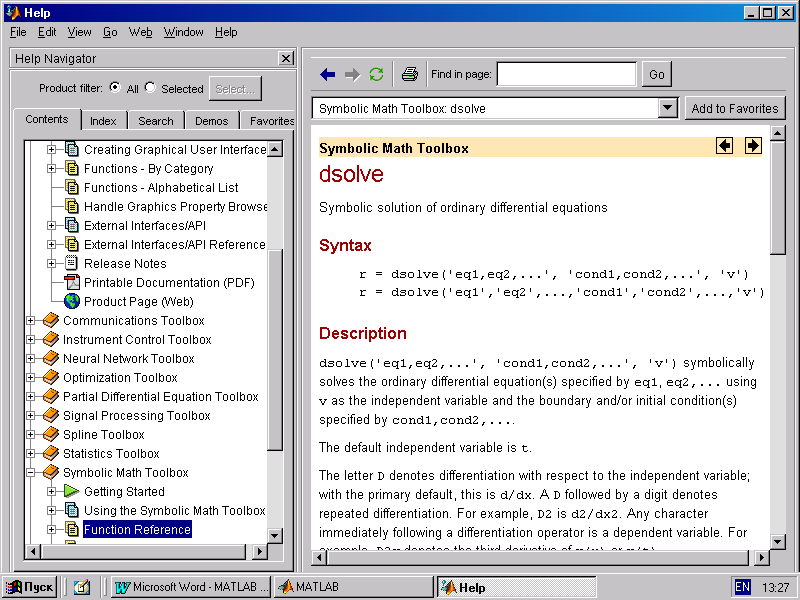Click the contents tree scroll down arrow
Viewport: 800px width, 600px height.
(x=275, y=536)
